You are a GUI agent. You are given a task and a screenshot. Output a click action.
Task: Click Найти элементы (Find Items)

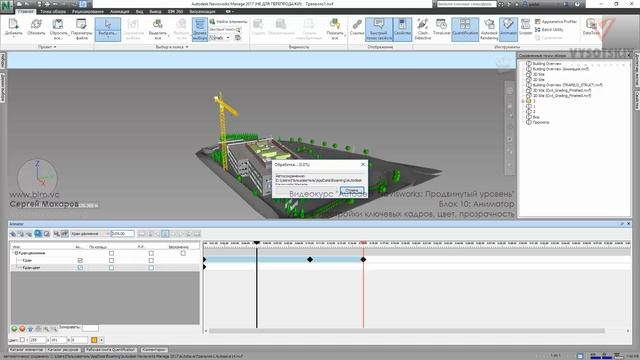[228, 21]
